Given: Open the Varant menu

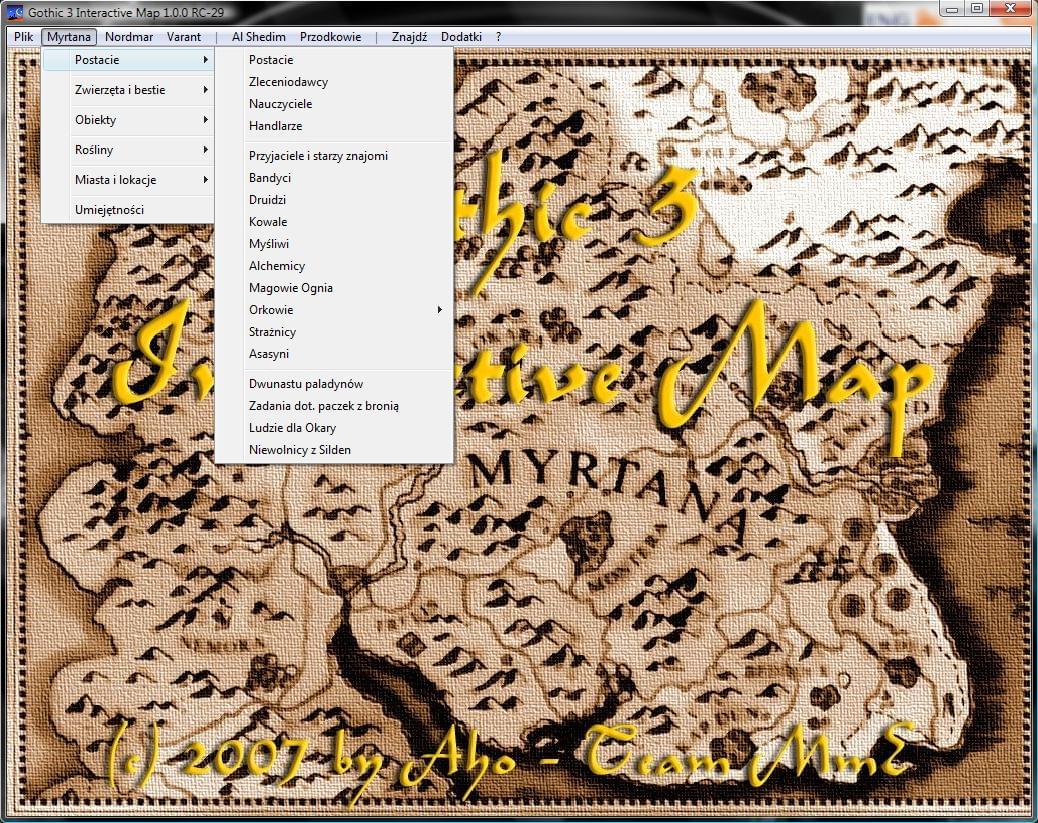Looking at the screenshot, I should 183,37.
